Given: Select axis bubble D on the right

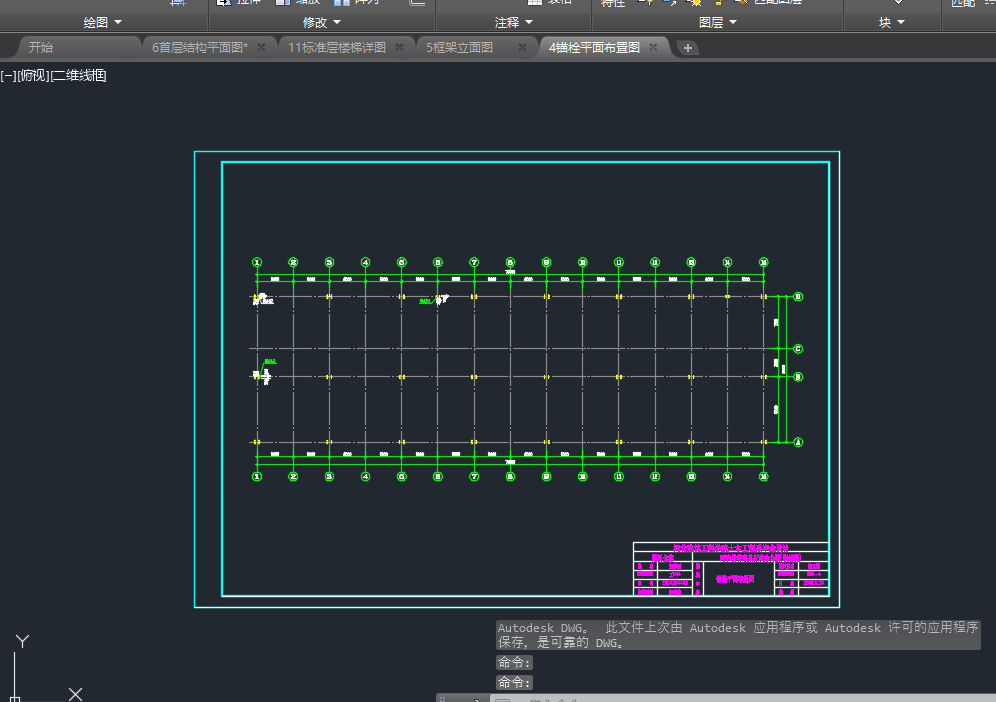Looking at the screenshot, I should (798, 297).
